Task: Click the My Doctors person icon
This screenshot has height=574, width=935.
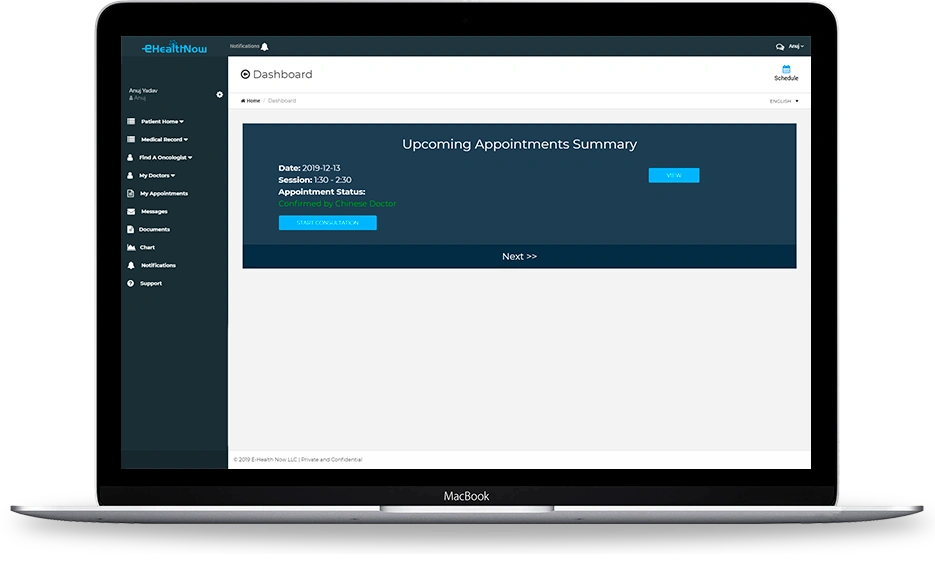Action: tap(130, 175)
